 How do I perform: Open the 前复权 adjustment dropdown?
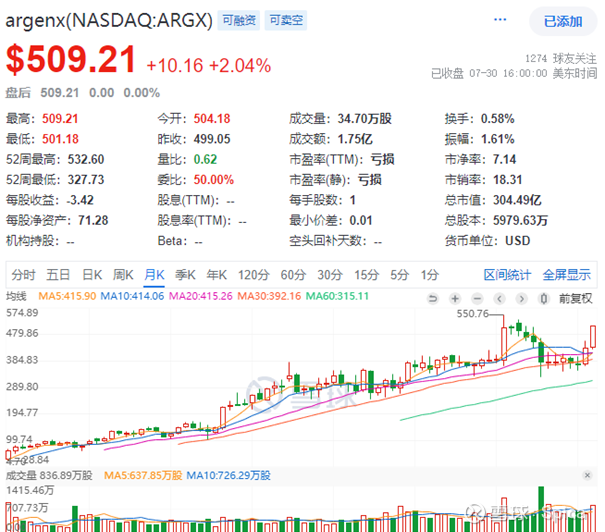[576, 299]
